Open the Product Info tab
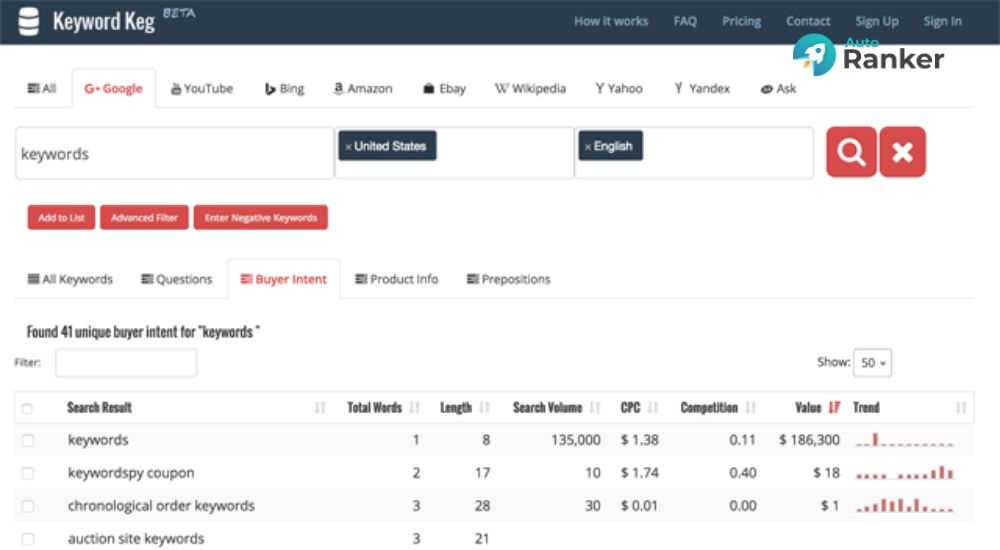1000x550 pixels. (397, 279)
